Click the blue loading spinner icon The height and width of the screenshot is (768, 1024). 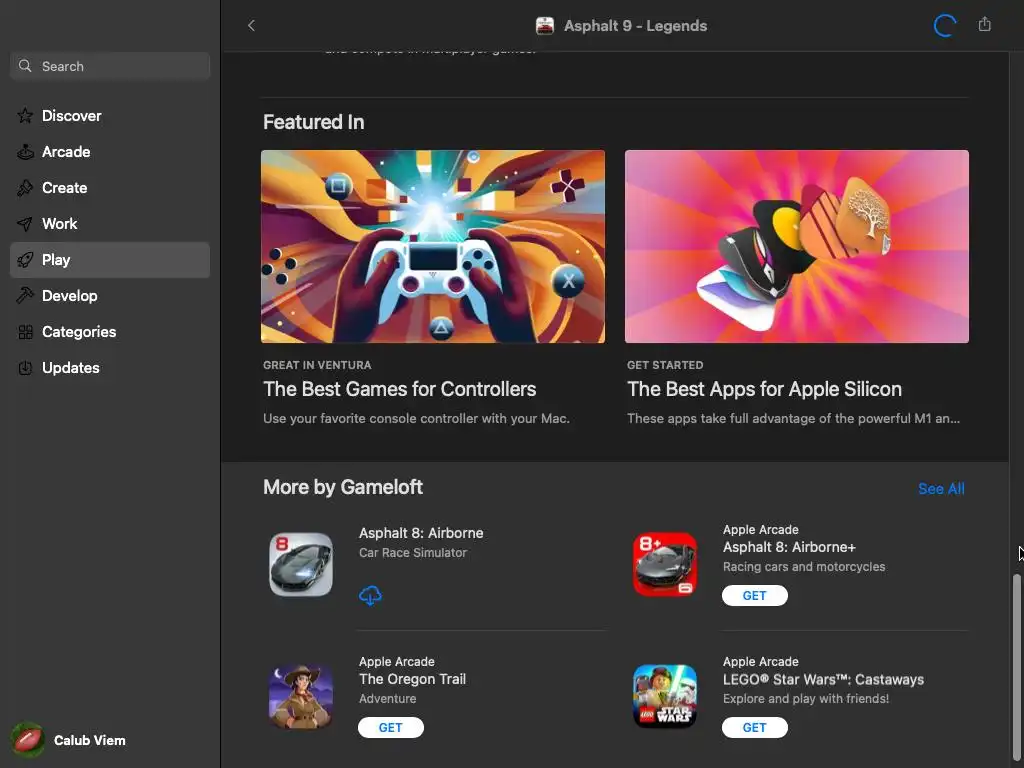(944, 25)
